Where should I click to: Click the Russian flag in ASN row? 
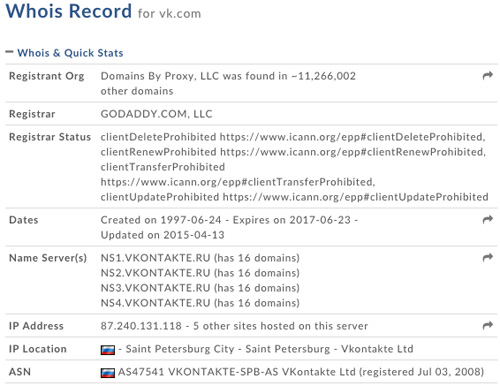coord(108,373)
